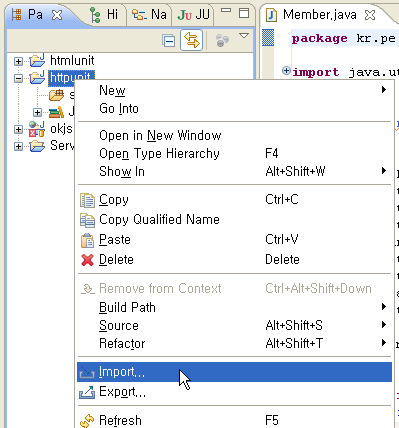Select the Member.java editor tab

(319, 15)
